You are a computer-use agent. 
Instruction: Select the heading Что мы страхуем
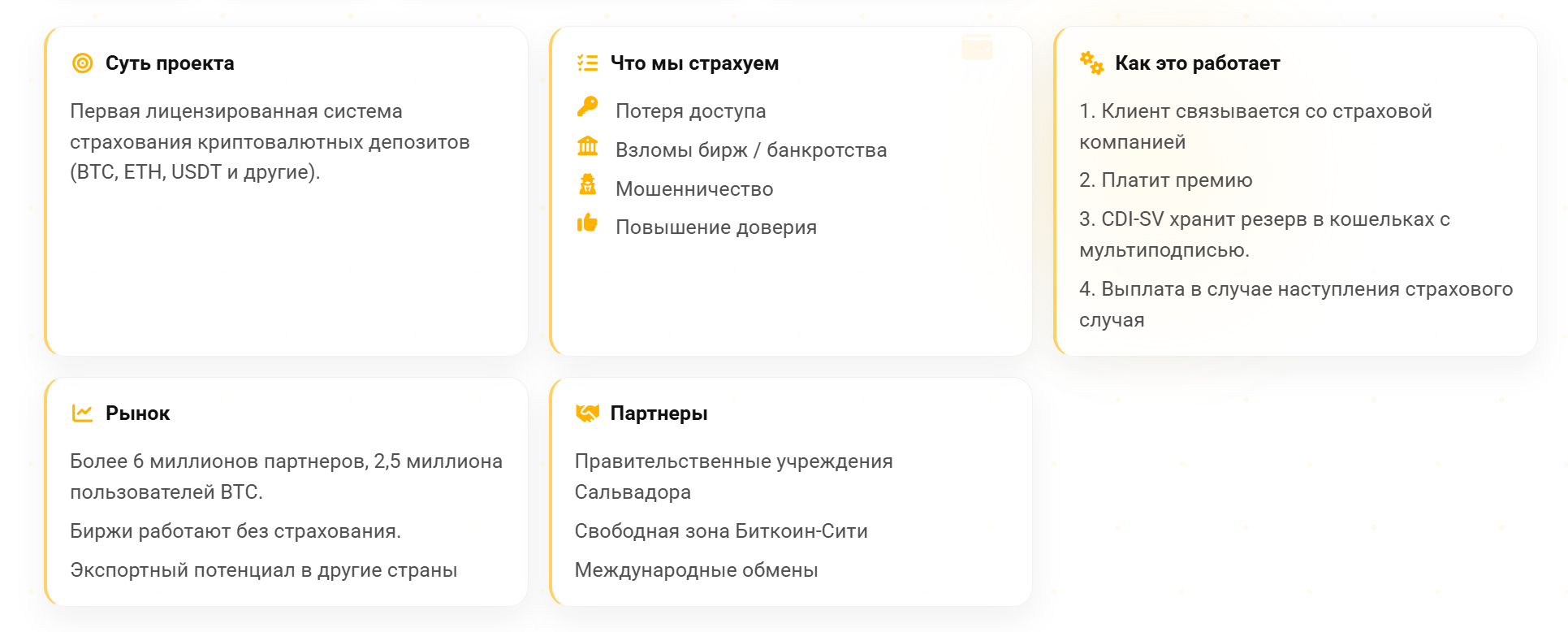694,63
